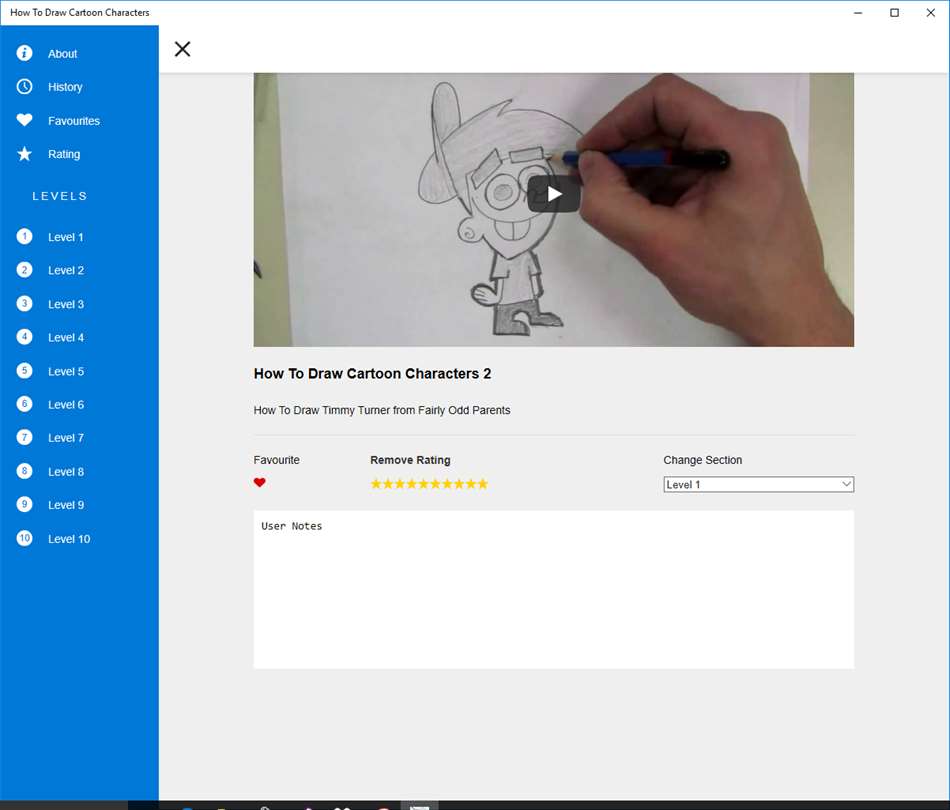Viewport: 950px width, 810px height.
Task: Click the Timmy Turner description text
Action: (382, 410)
